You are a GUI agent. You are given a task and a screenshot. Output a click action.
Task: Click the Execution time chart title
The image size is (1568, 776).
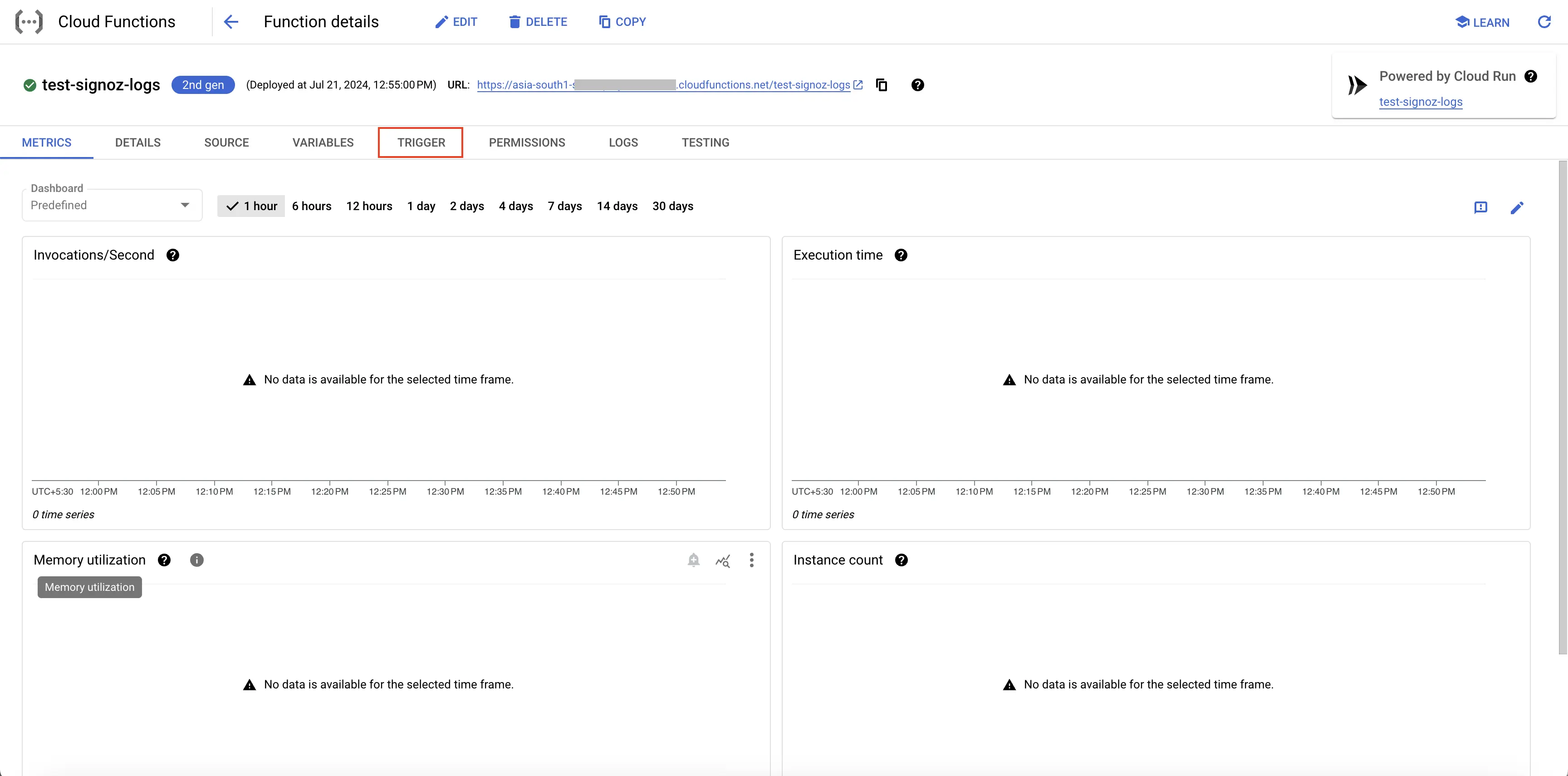click(838, 255)
